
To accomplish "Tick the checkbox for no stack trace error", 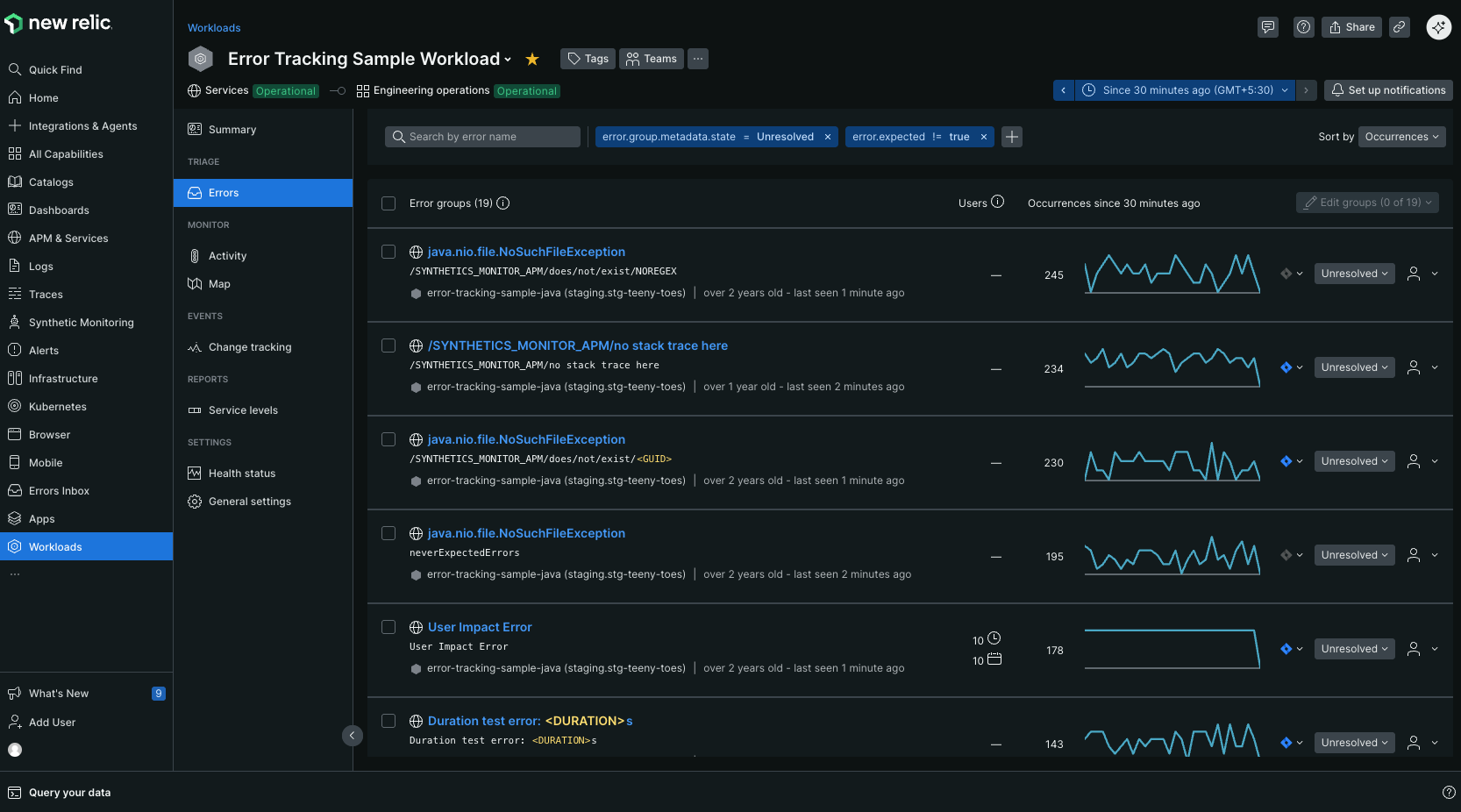I will (388, 345).
